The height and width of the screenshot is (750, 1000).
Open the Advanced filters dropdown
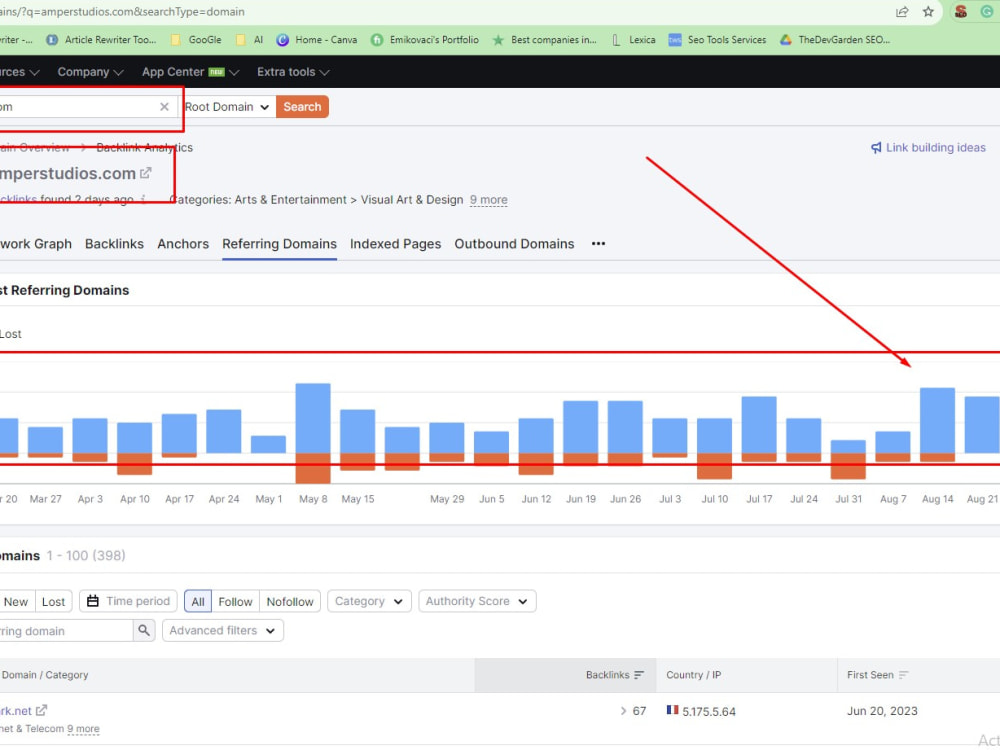223,631
